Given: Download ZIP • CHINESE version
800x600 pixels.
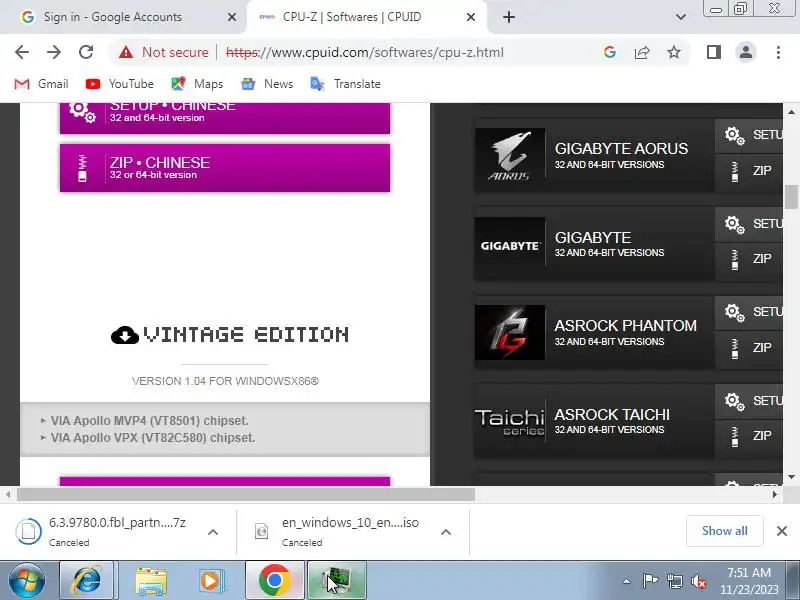Looking at the screenshot, I should [224, 168].
